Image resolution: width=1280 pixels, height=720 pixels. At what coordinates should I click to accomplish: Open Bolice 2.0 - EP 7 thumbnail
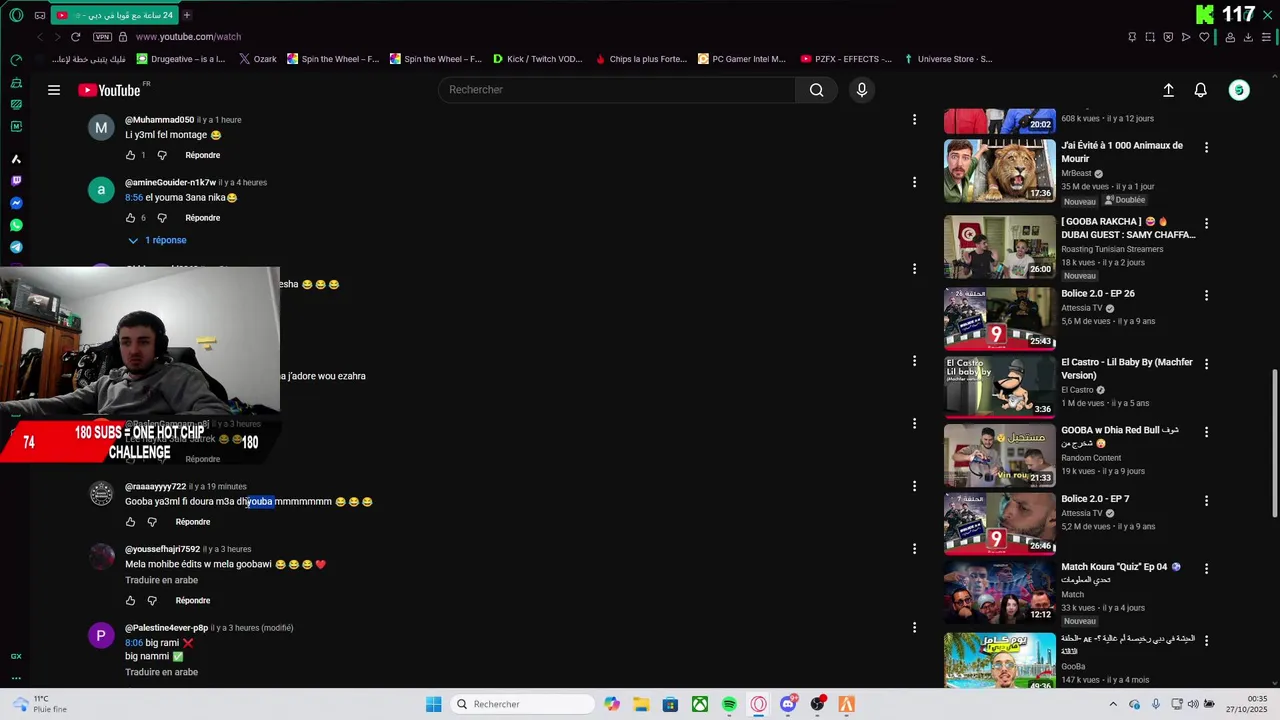coord(1000,524)
